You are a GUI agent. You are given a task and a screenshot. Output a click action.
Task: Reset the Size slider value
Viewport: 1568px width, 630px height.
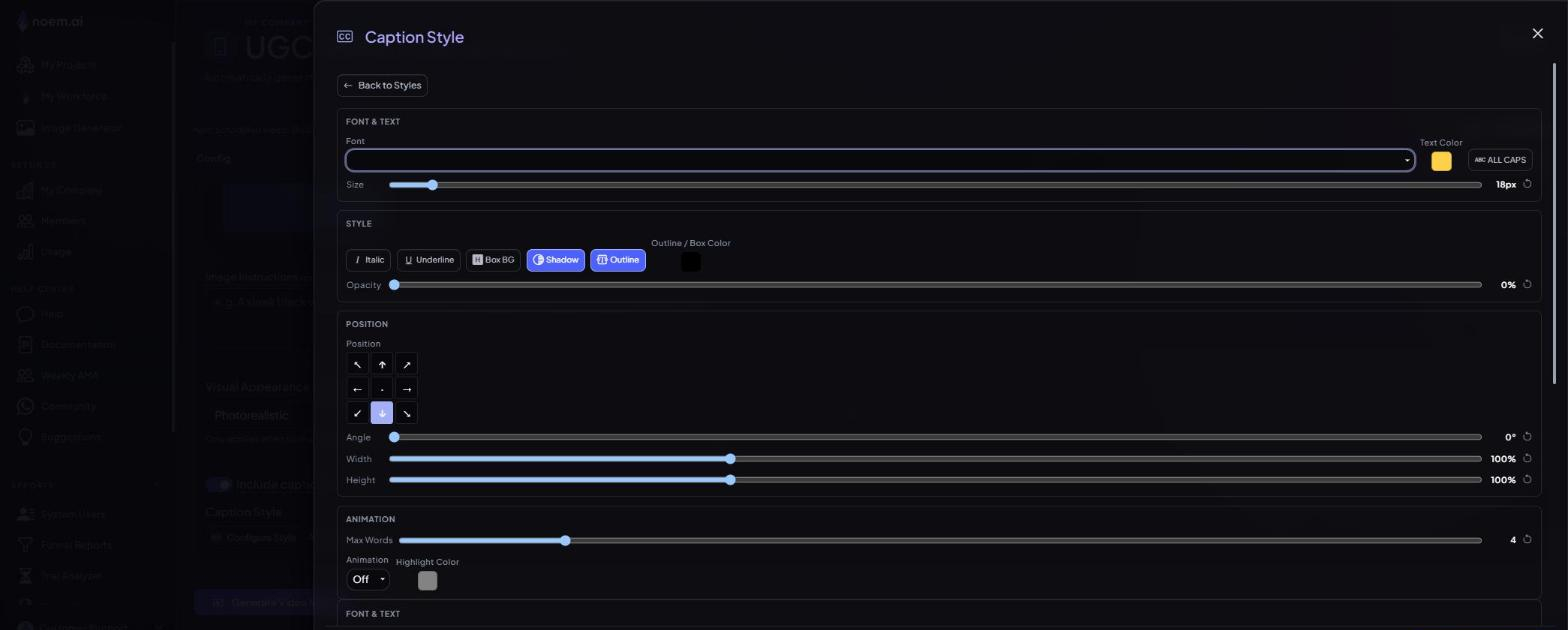1527,184
